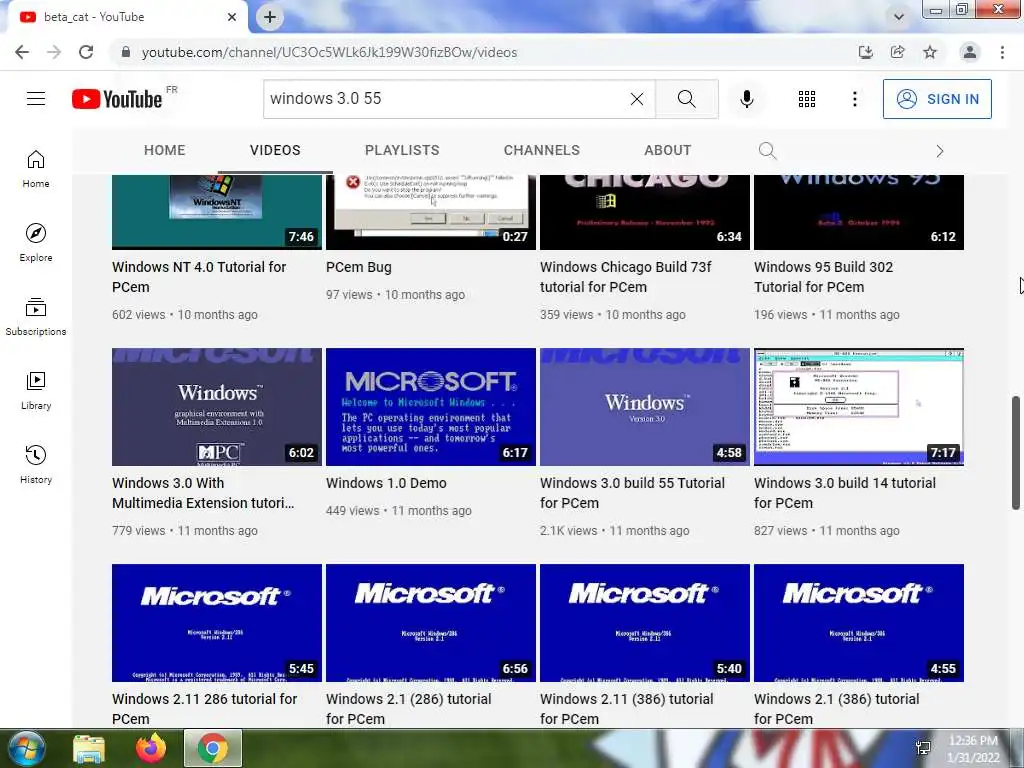Expand channel tabs with the right chevron

click(940, 151)
